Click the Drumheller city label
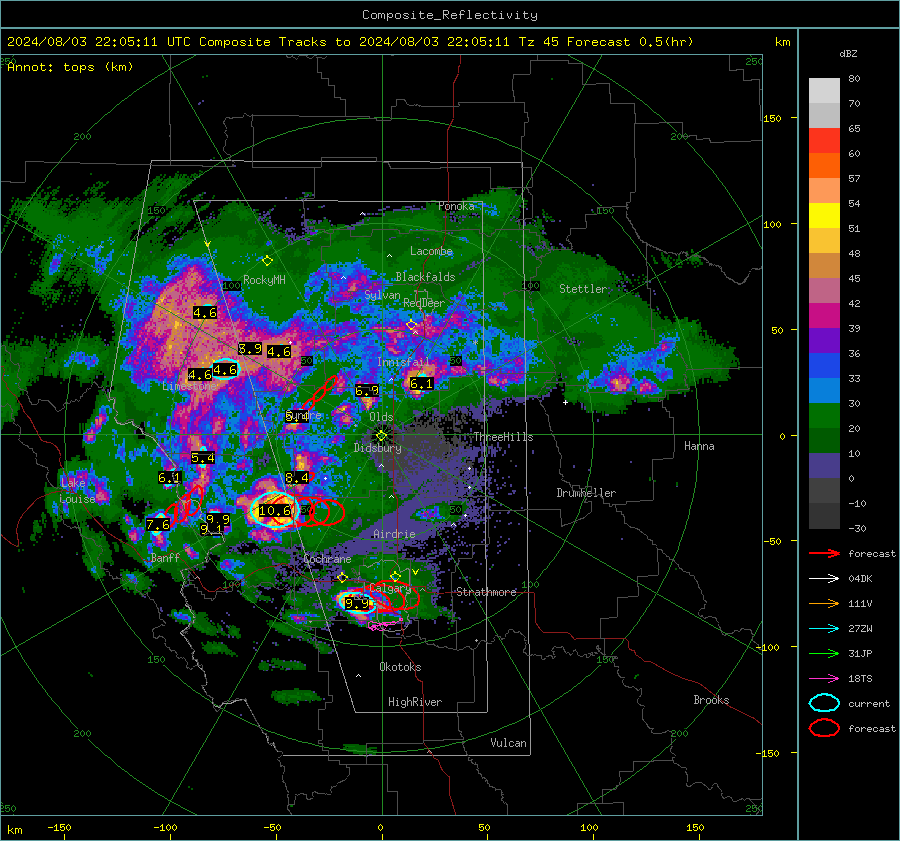Image resolution: width=900 pixels, height=841 pixels. pyautogui.click(x=586, y=493)
